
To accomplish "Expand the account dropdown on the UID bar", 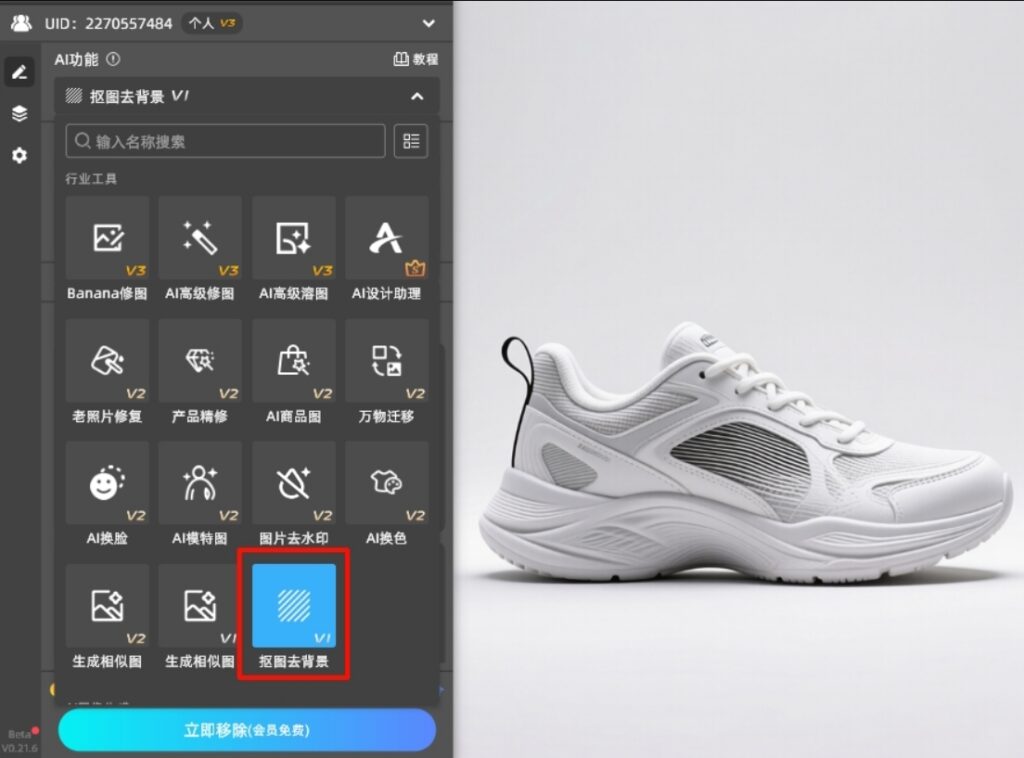I will (x=429, y=23).
